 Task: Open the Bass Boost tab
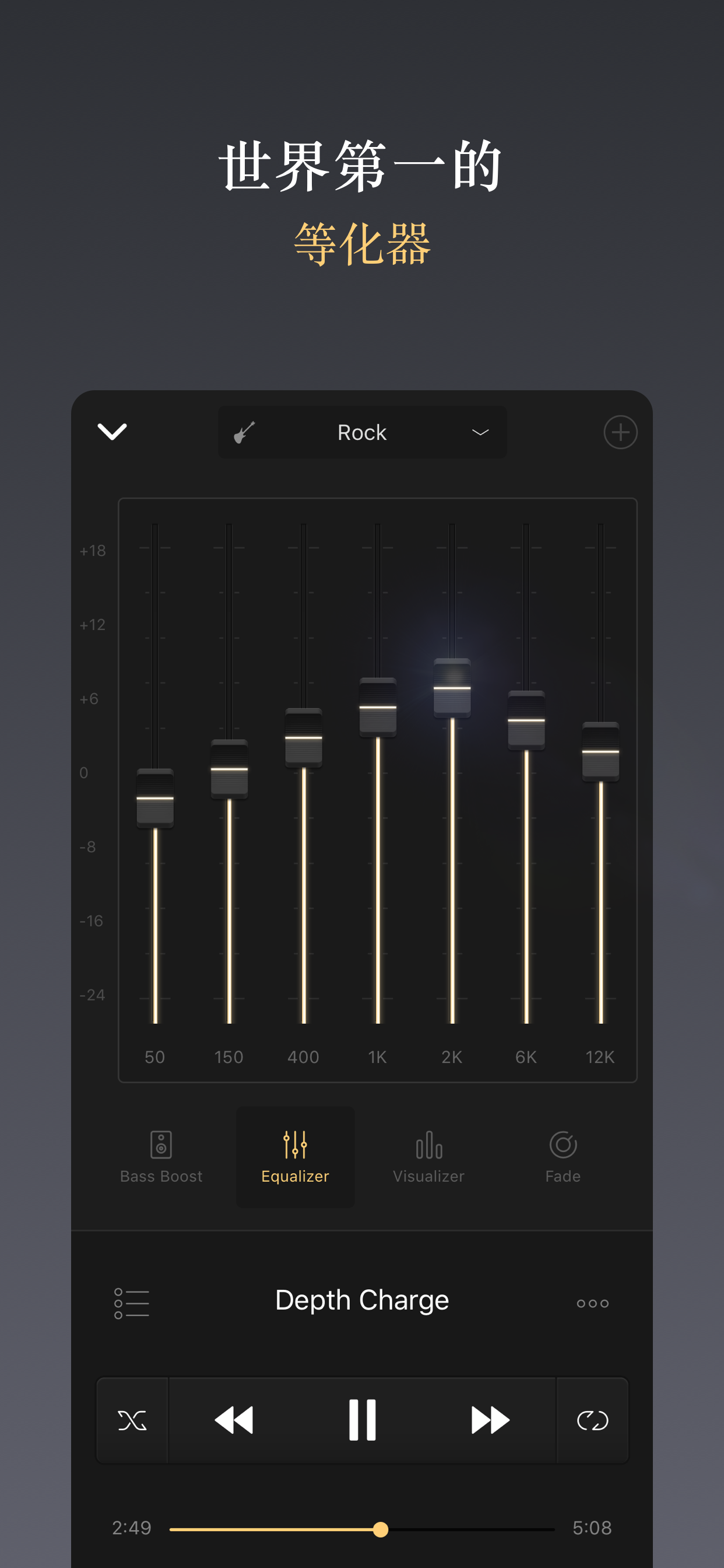(x=161, y=1157)
